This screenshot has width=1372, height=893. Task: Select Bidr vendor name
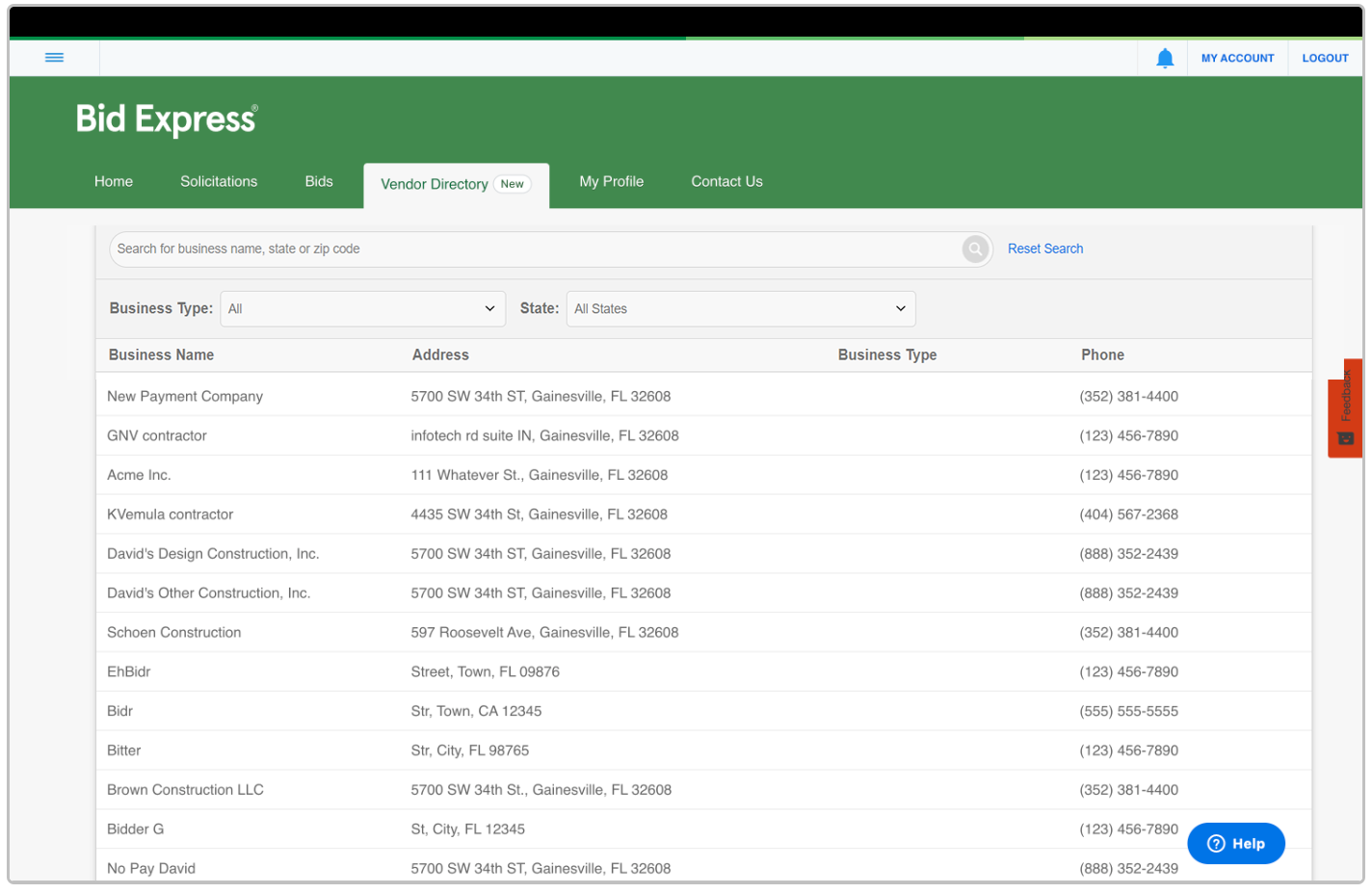tap(120, 712)
